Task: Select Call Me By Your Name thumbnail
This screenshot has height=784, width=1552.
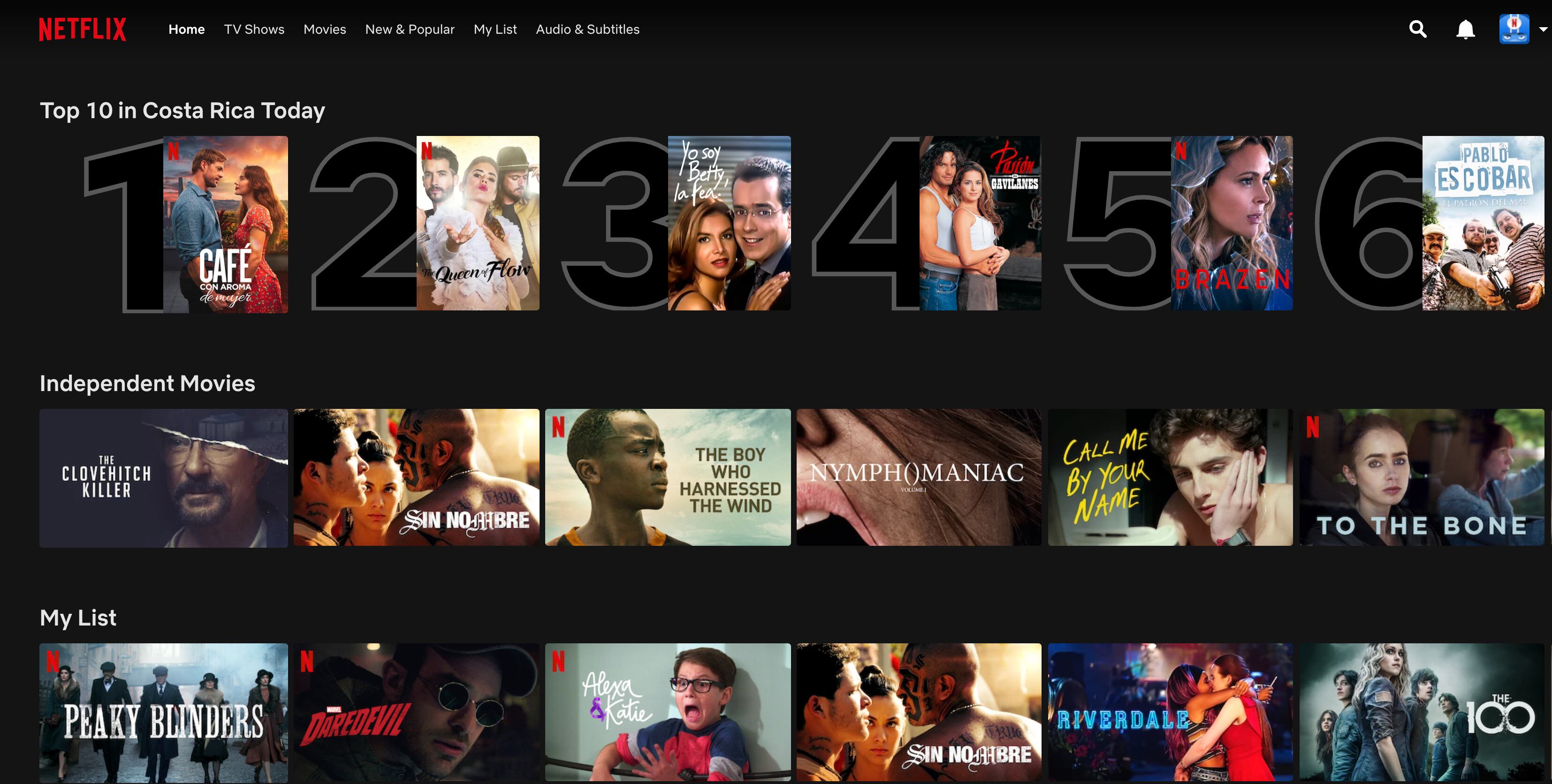Action: [1170, 477]
